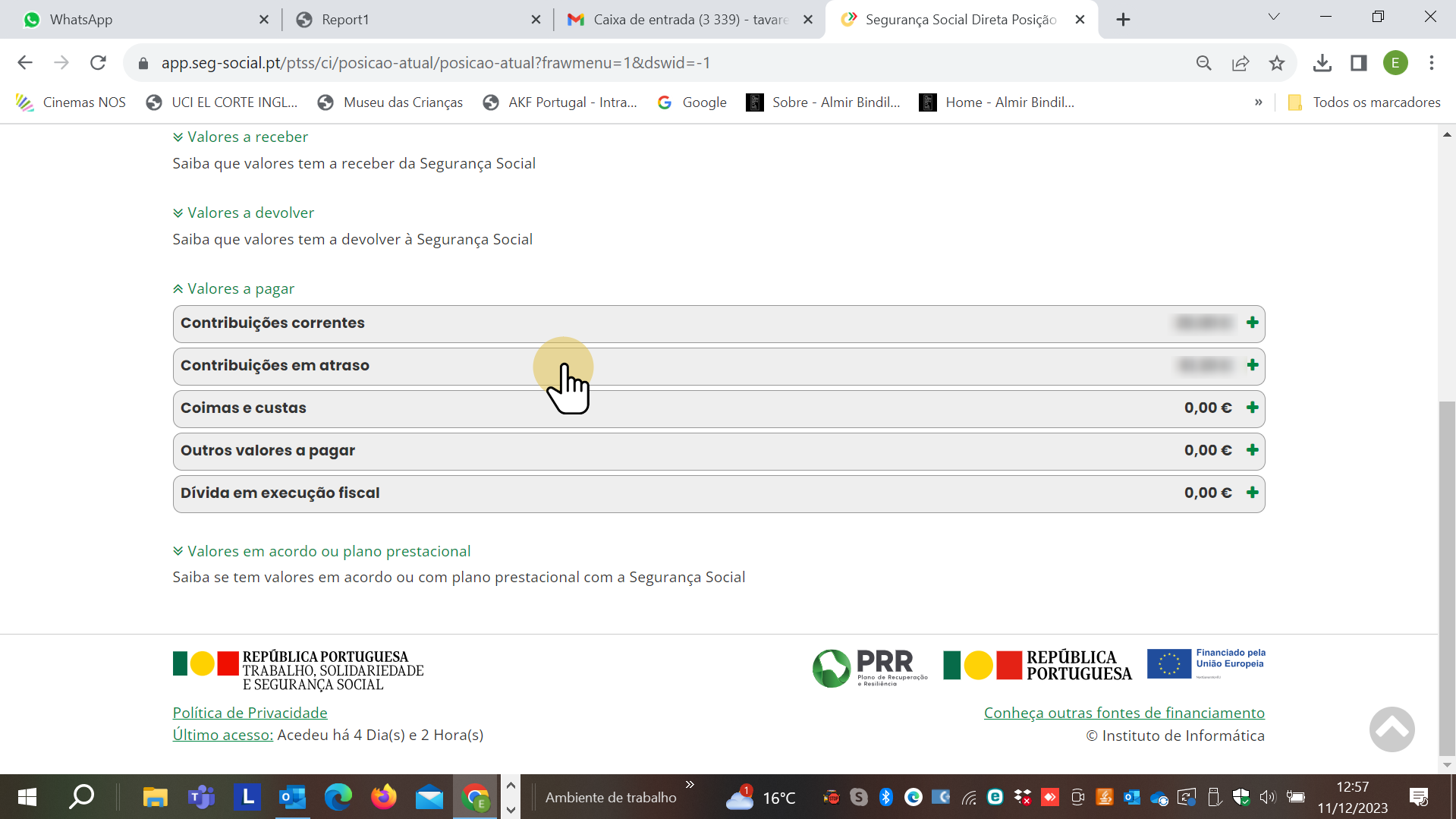Reload the Segurança Social page
This screenshot has height=819, width=1456.
[98, 63]
